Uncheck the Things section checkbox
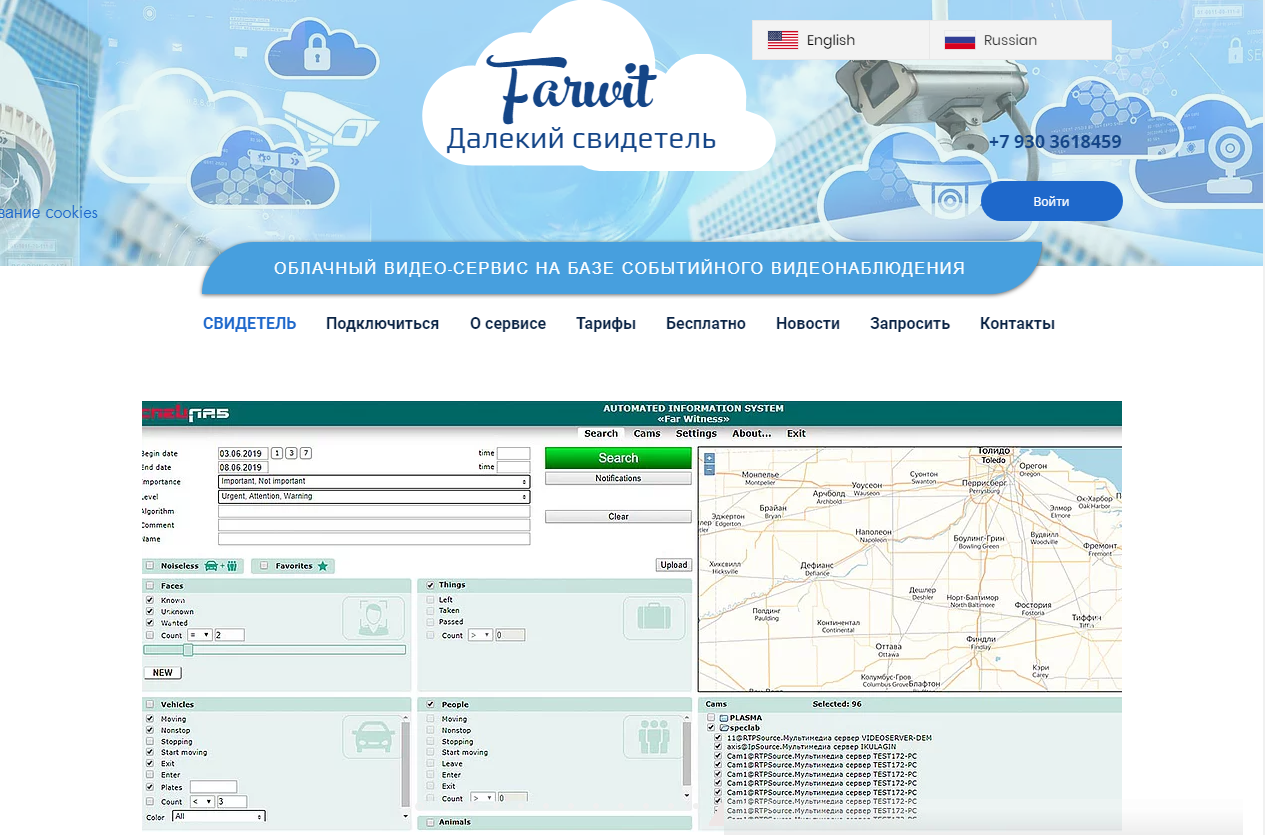Screen dimensions: 1265x835 point(430,585)
